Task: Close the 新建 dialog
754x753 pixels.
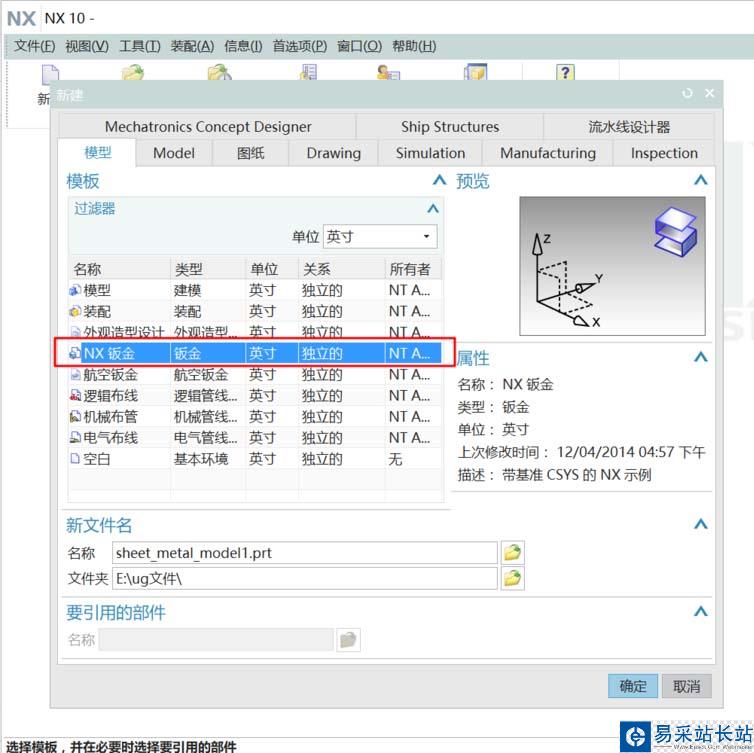Action: point(709,93)
